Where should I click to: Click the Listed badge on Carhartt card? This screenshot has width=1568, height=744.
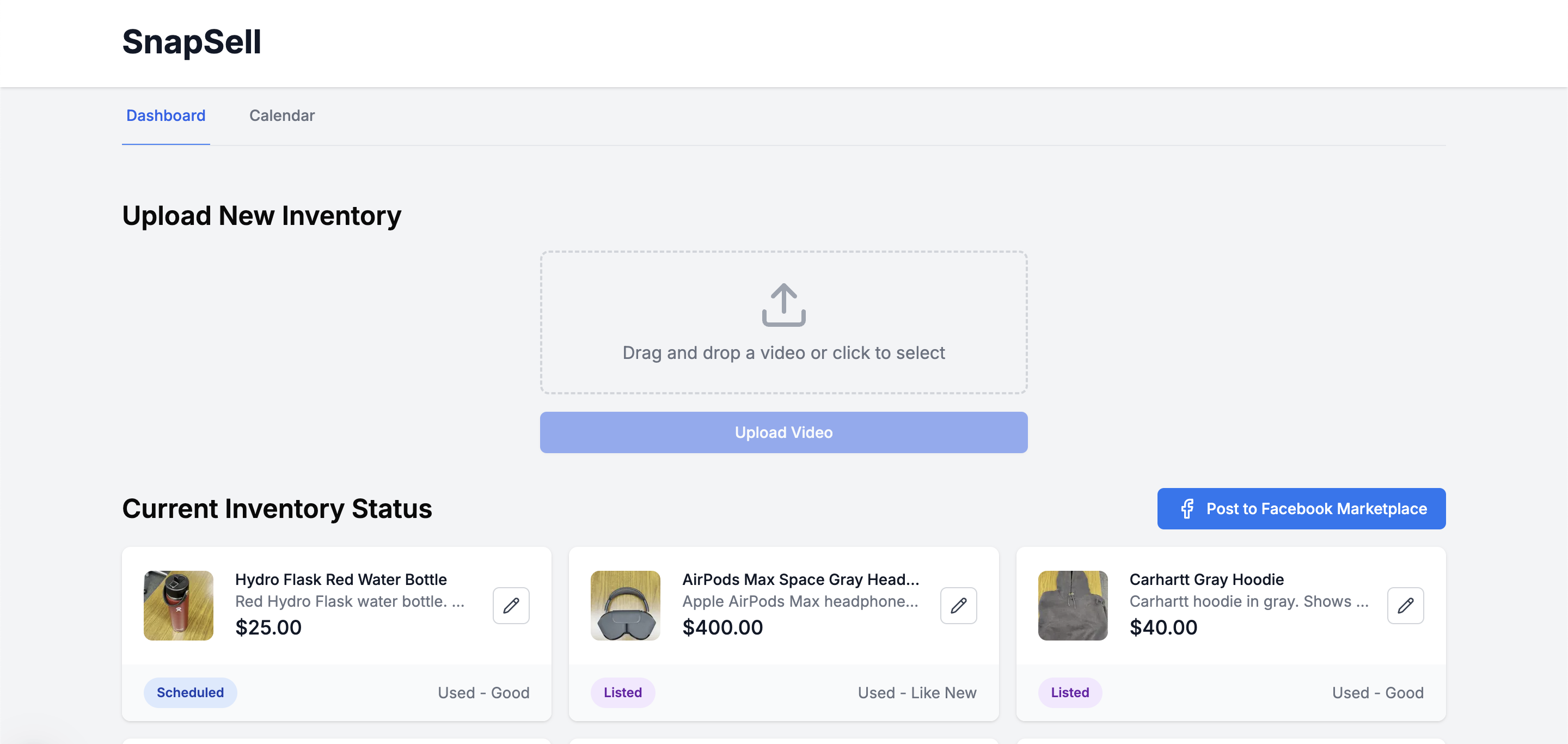[1069, 692]
